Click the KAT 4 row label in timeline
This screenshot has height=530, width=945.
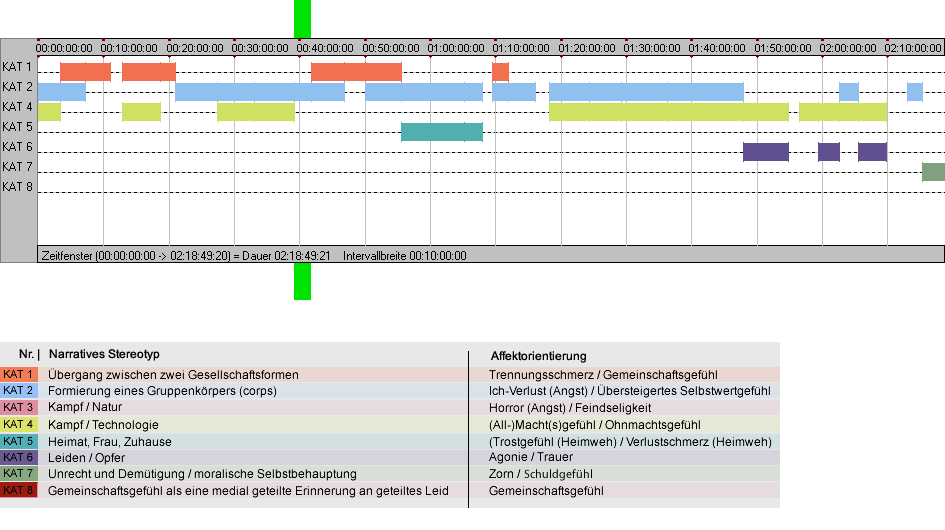[x=17, y=107]
